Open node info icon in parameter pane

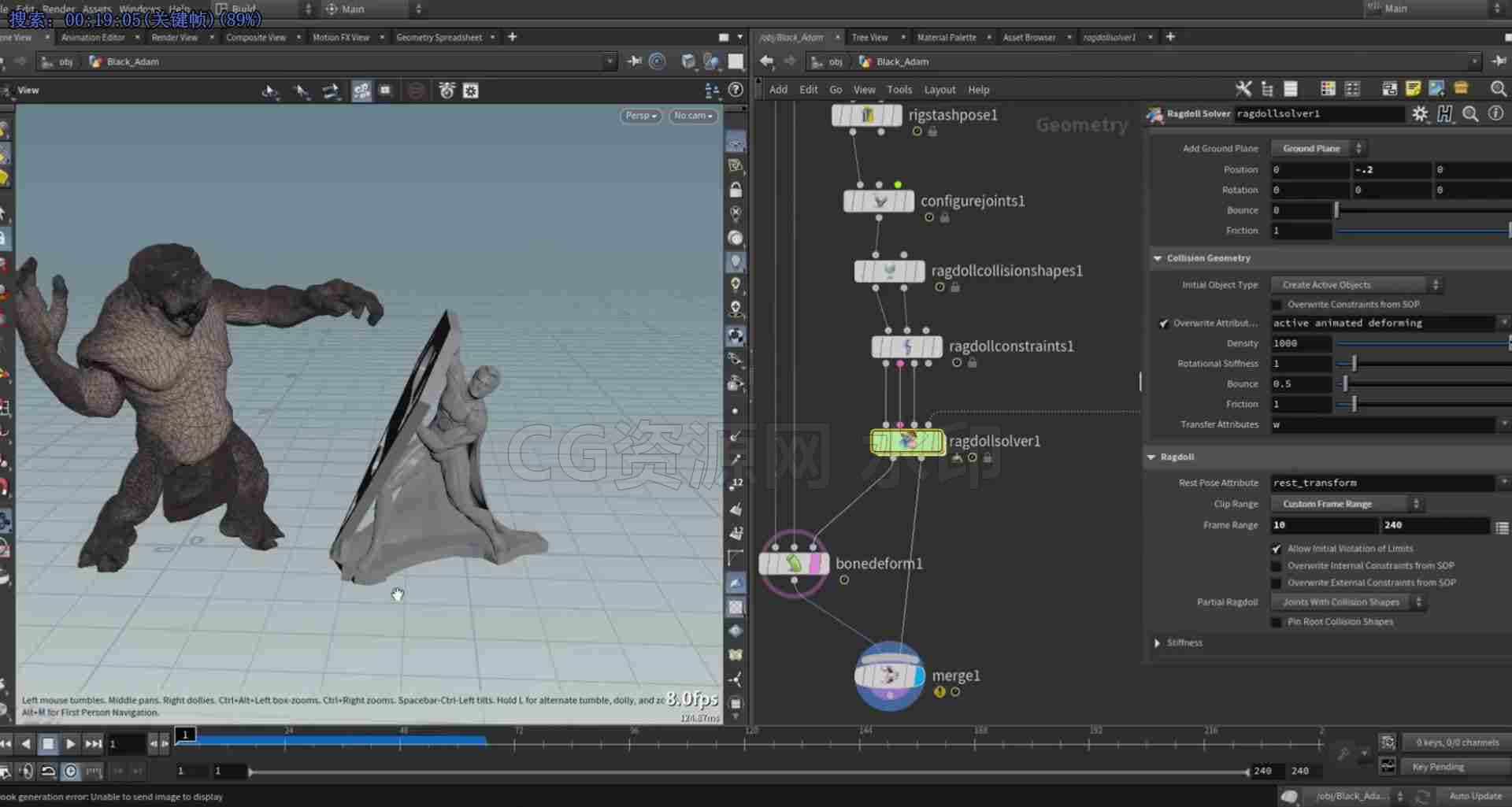1495,113
